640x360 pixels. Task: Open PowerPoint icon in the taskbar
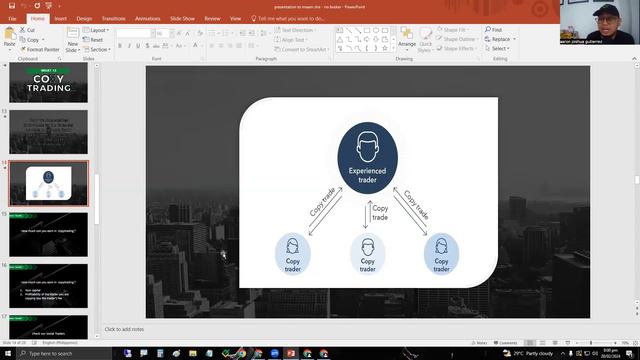point(291,353)
